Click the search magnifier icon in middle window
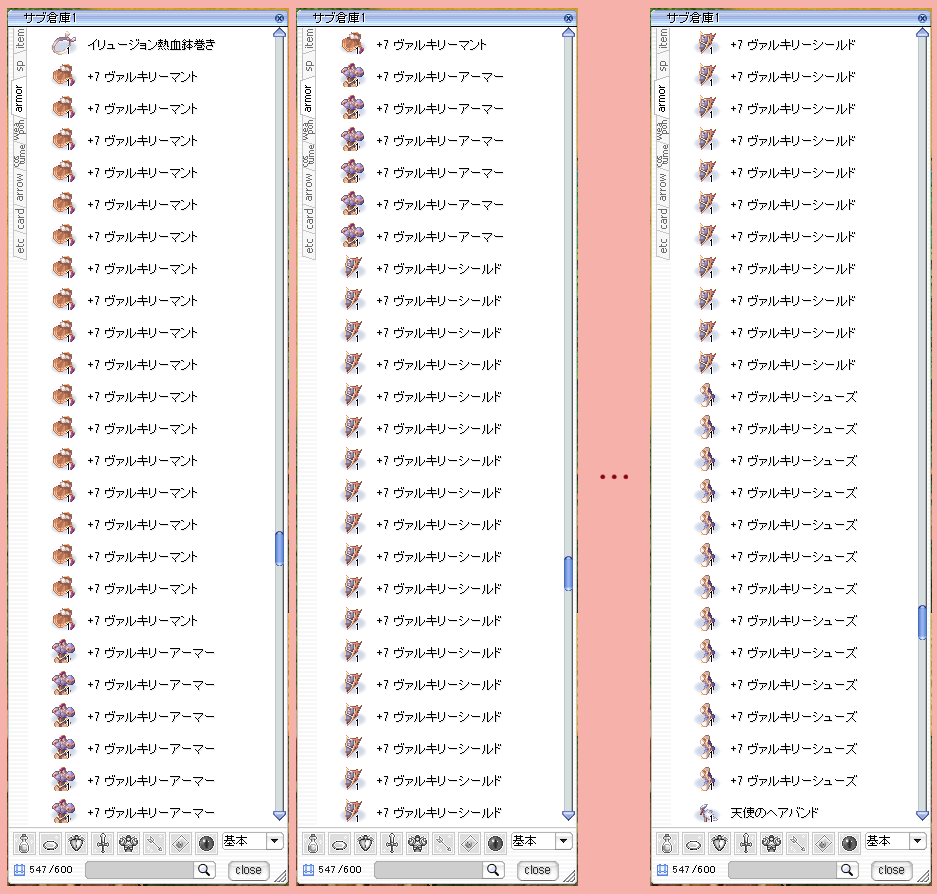Viewport: 937px width, 894px height. tap(492, 870)
